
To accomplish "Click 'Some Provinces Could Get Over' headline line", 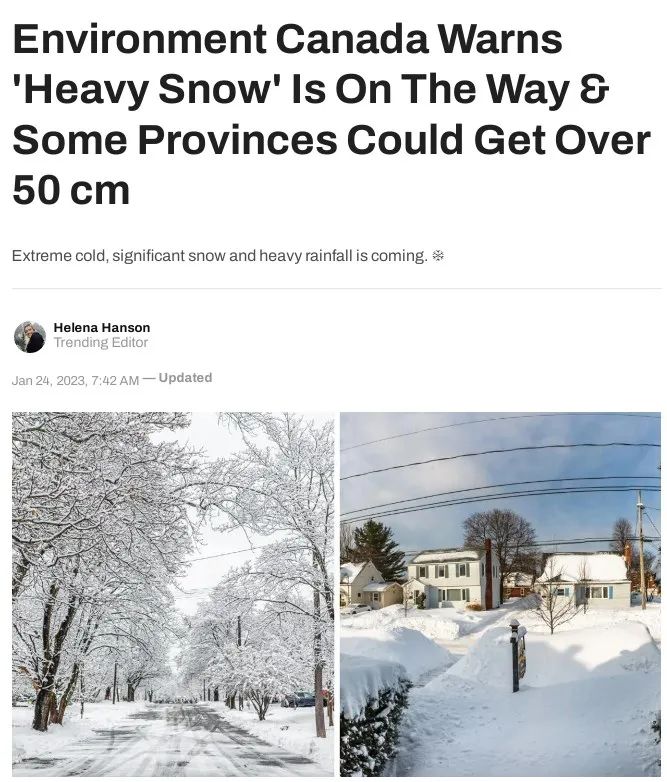I will [x=331, y=140].
